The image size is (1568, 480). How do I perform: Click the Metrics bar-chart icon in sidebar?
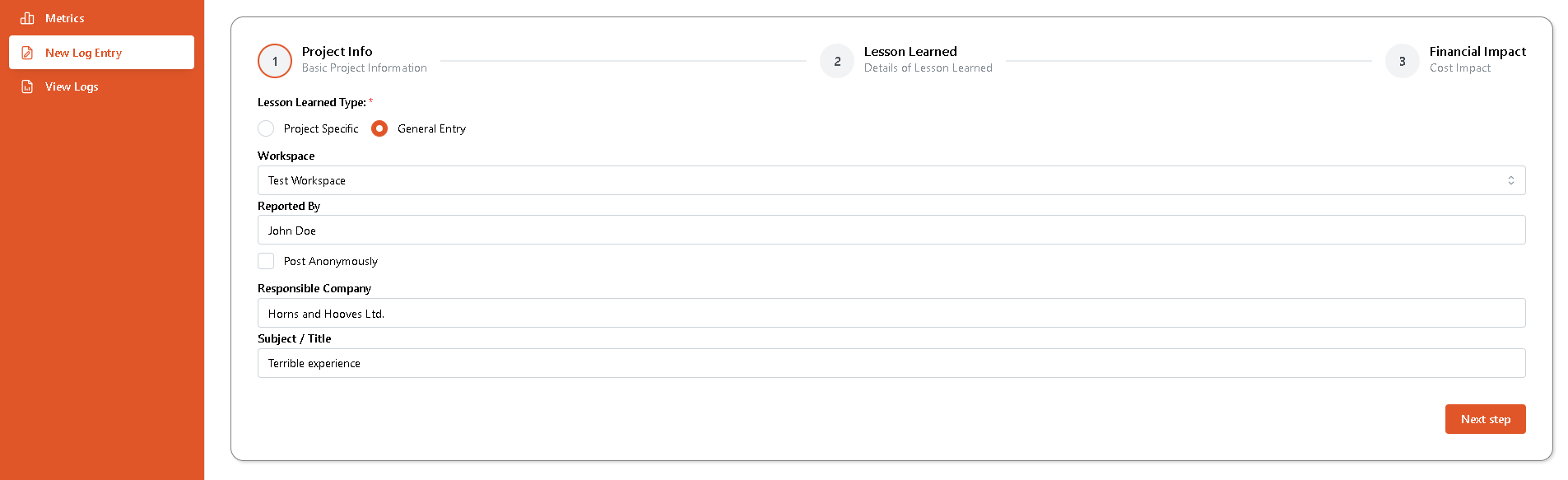tap(26, 17)
